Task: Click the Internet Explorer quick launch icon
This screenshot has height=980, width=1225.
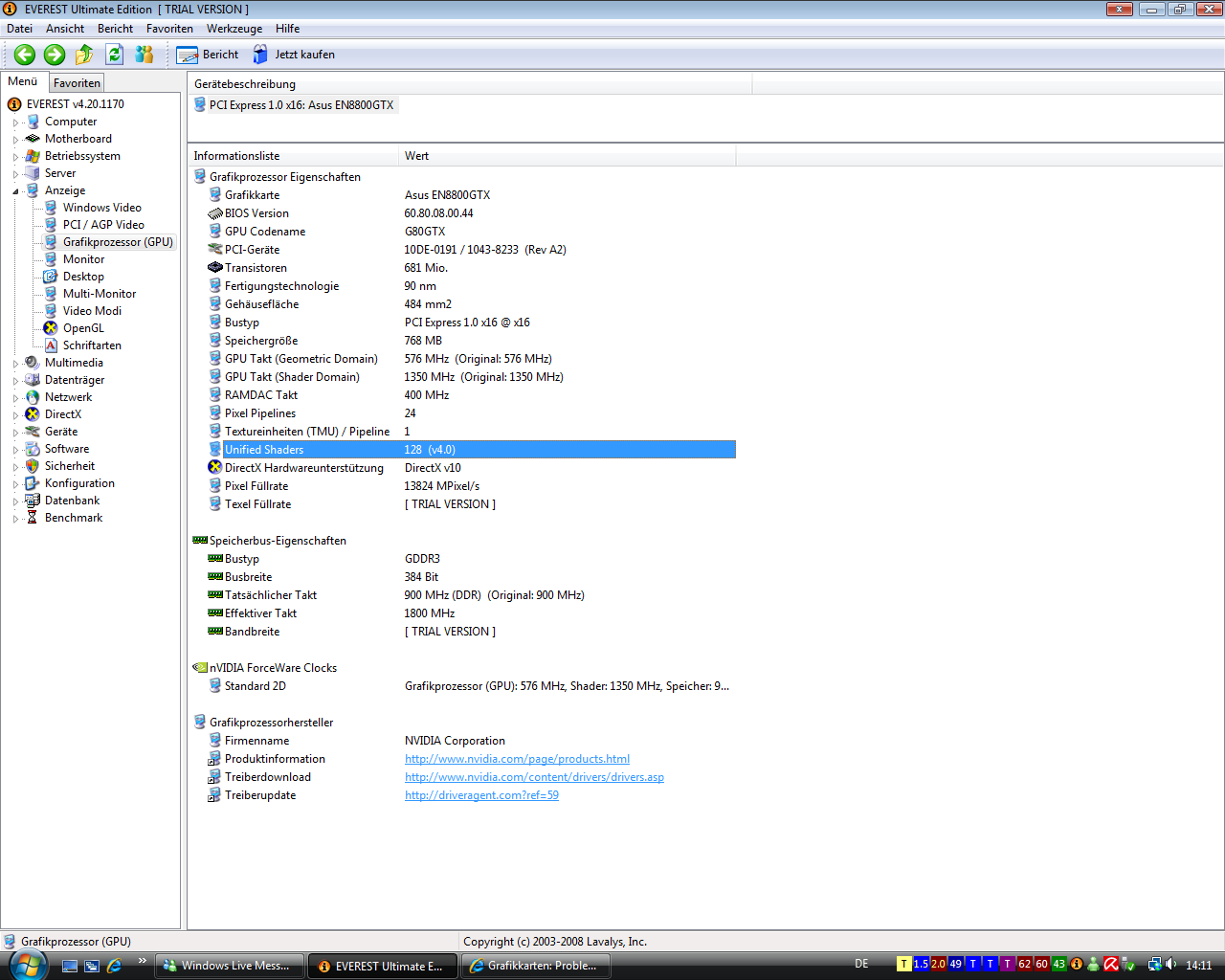Action: point(114,966)
